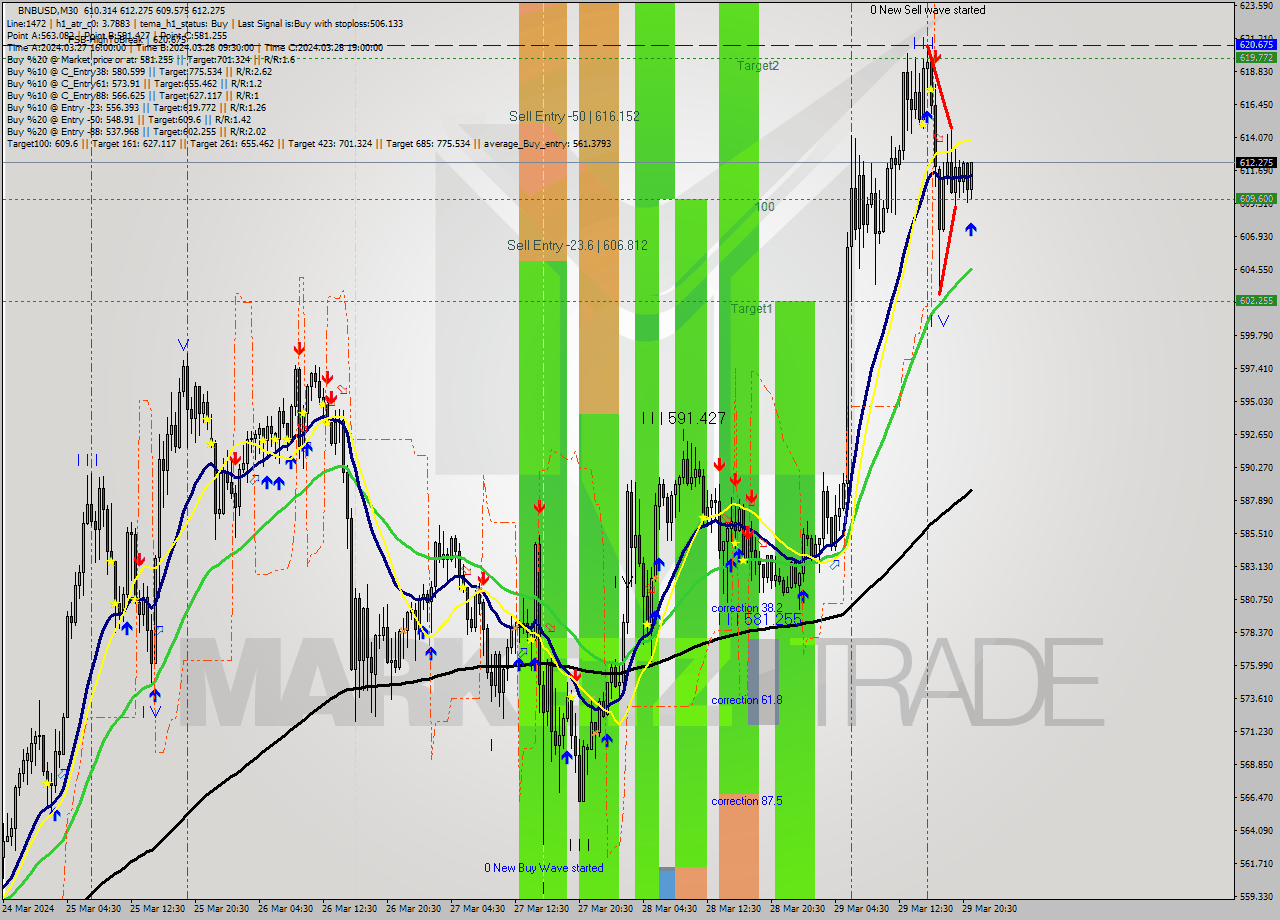Click 590.270 on the price axis
The height and width of the screenshot is (920, 1280).
[1256, 467]
